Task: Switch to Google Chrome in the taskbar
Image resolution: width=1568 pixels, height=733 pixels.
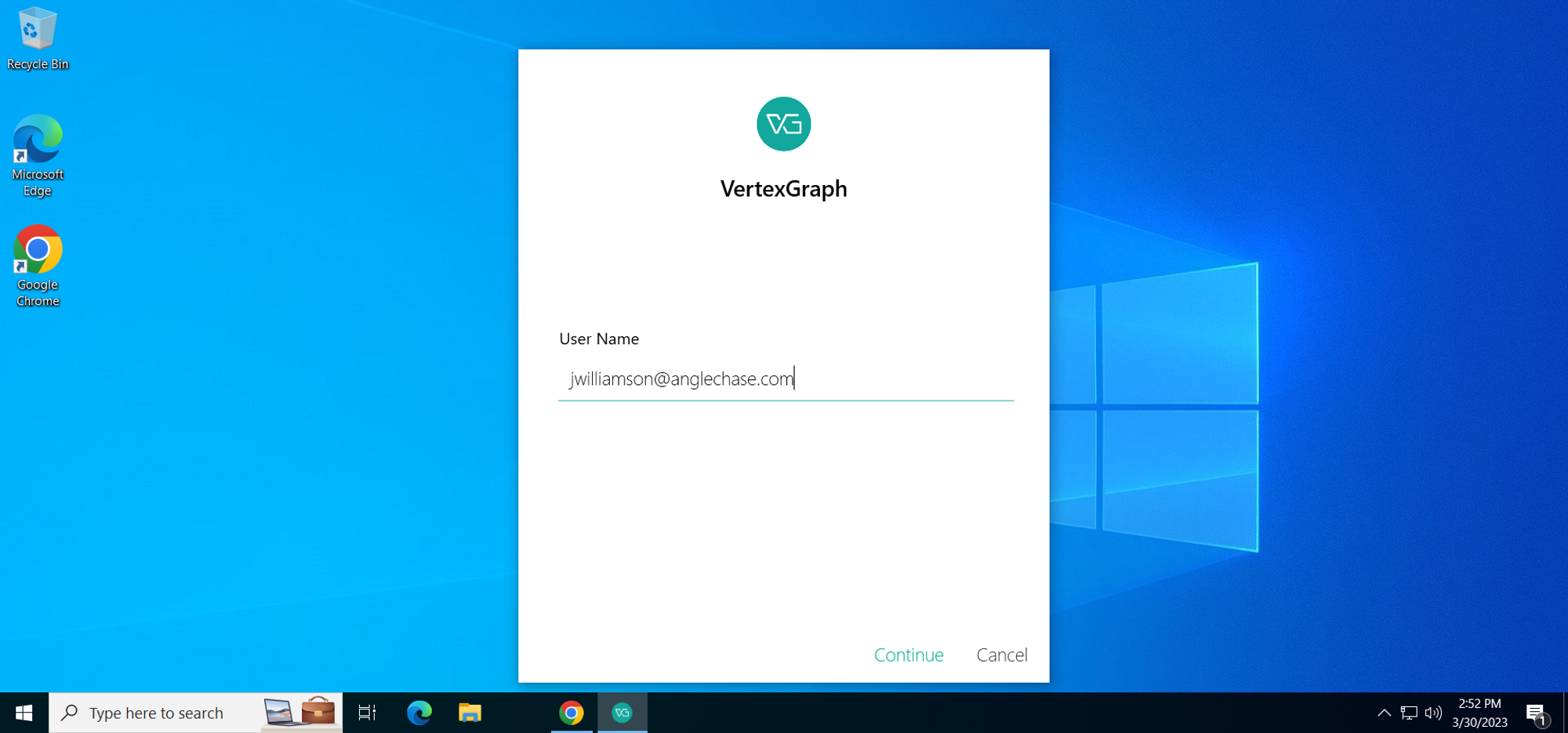Action: pyautogui.click(x=572, y=713)
